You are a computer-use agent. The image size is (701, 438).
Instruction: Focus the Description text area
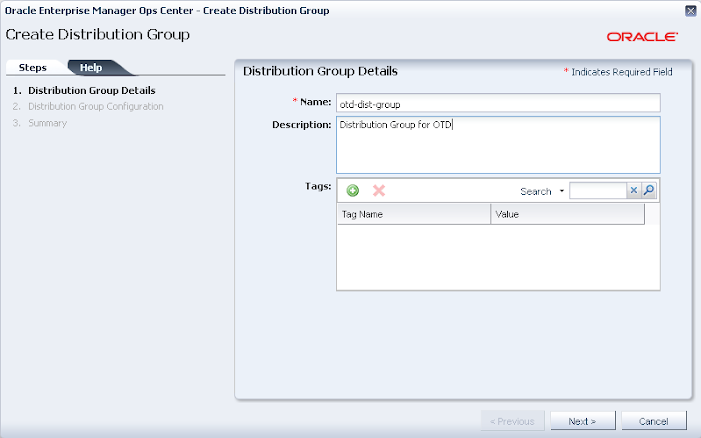click(x=498, y=145)
